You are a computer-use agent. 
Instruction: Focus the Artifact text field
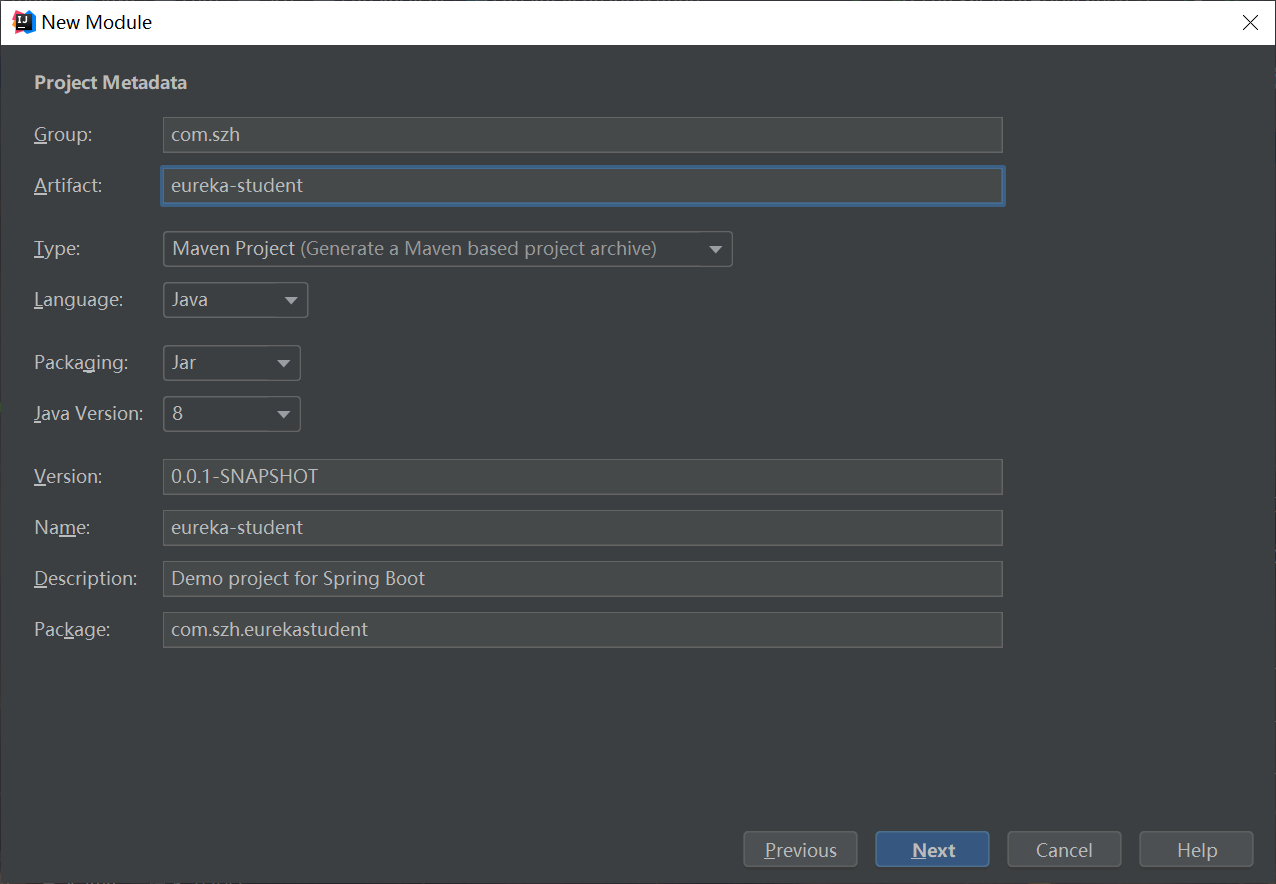(x=583, y=186)
